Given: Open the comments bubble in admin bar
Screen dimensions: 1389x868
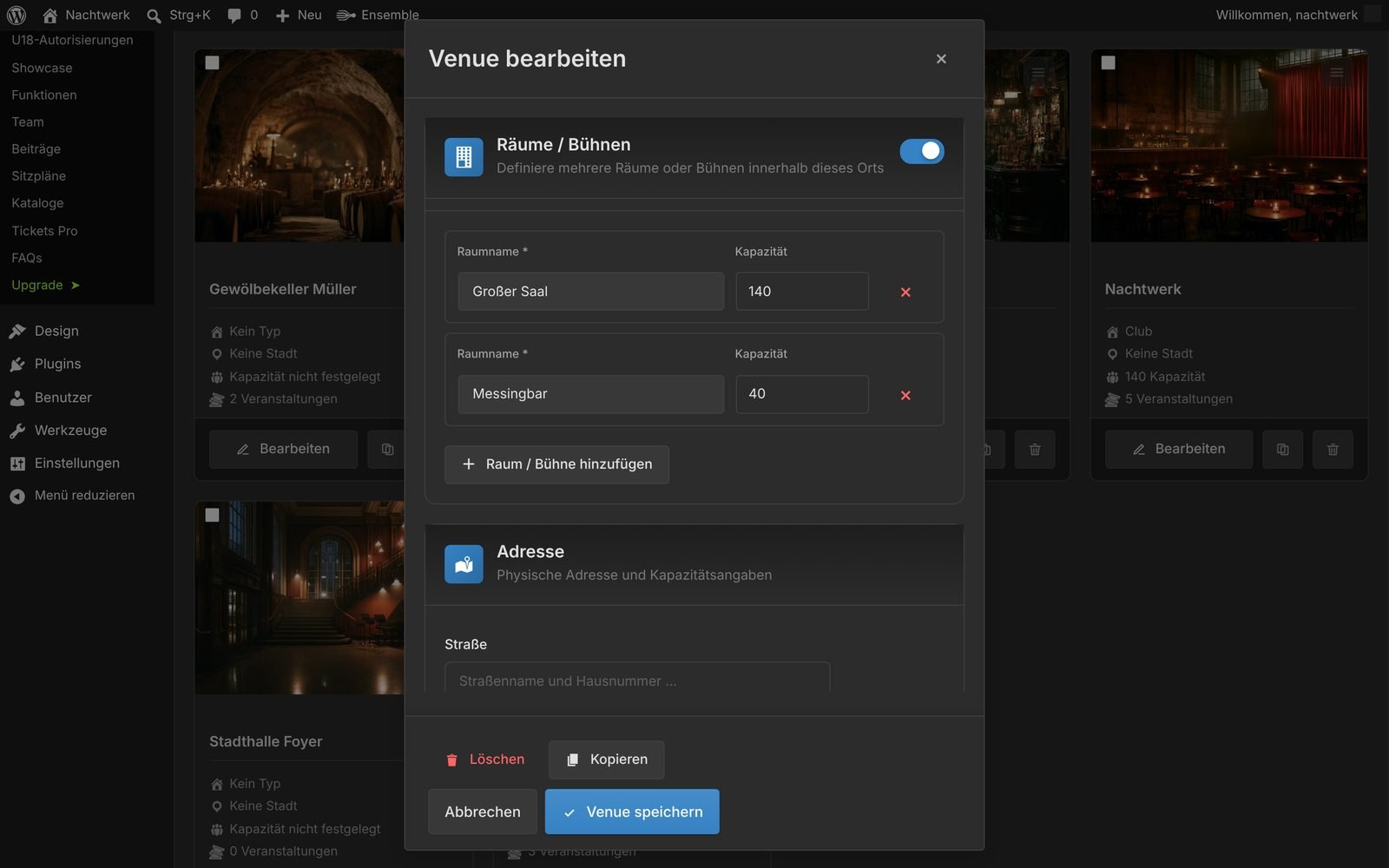Looking at the screenshot, I should [242, 15].
